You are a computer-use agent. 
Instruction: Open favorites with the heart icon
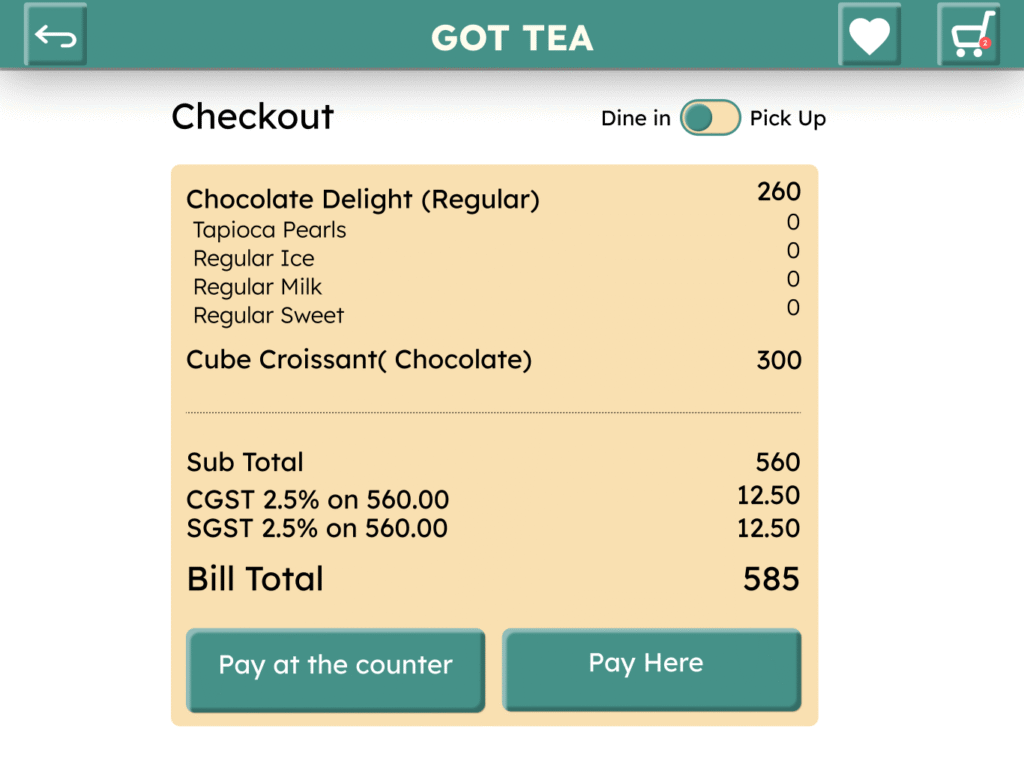[869, 36]
